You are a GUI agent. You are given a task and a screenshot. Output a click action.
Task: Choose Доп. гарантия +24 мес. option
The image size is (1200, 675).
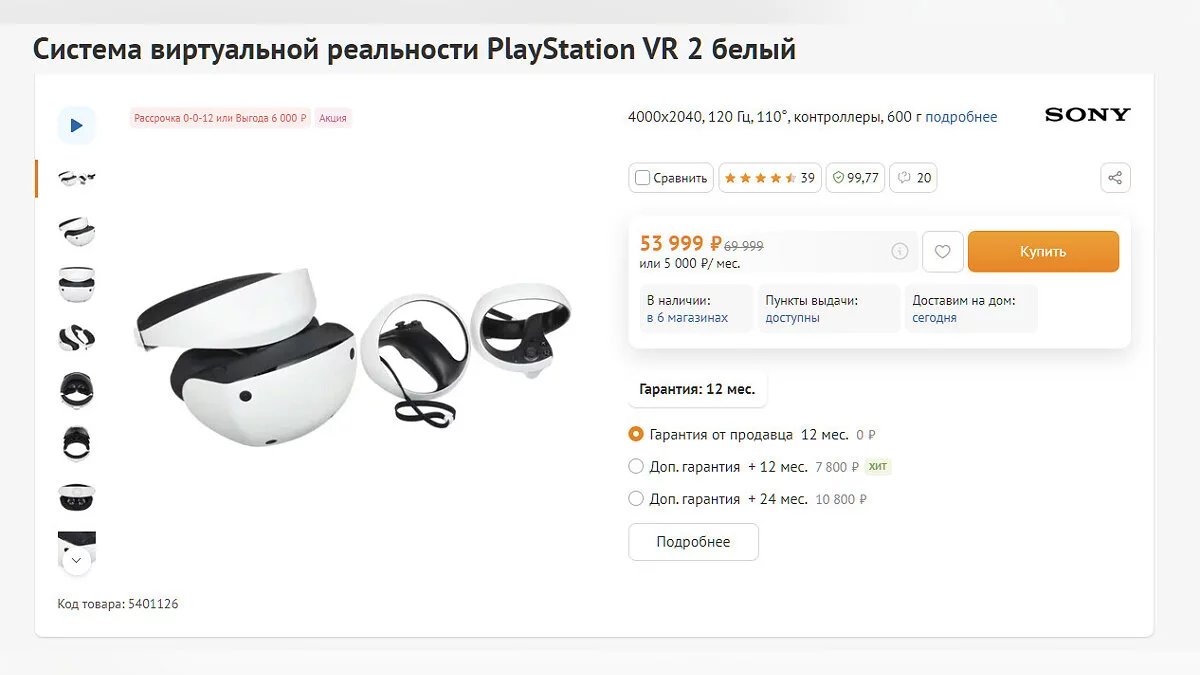[x=636, y=499]
